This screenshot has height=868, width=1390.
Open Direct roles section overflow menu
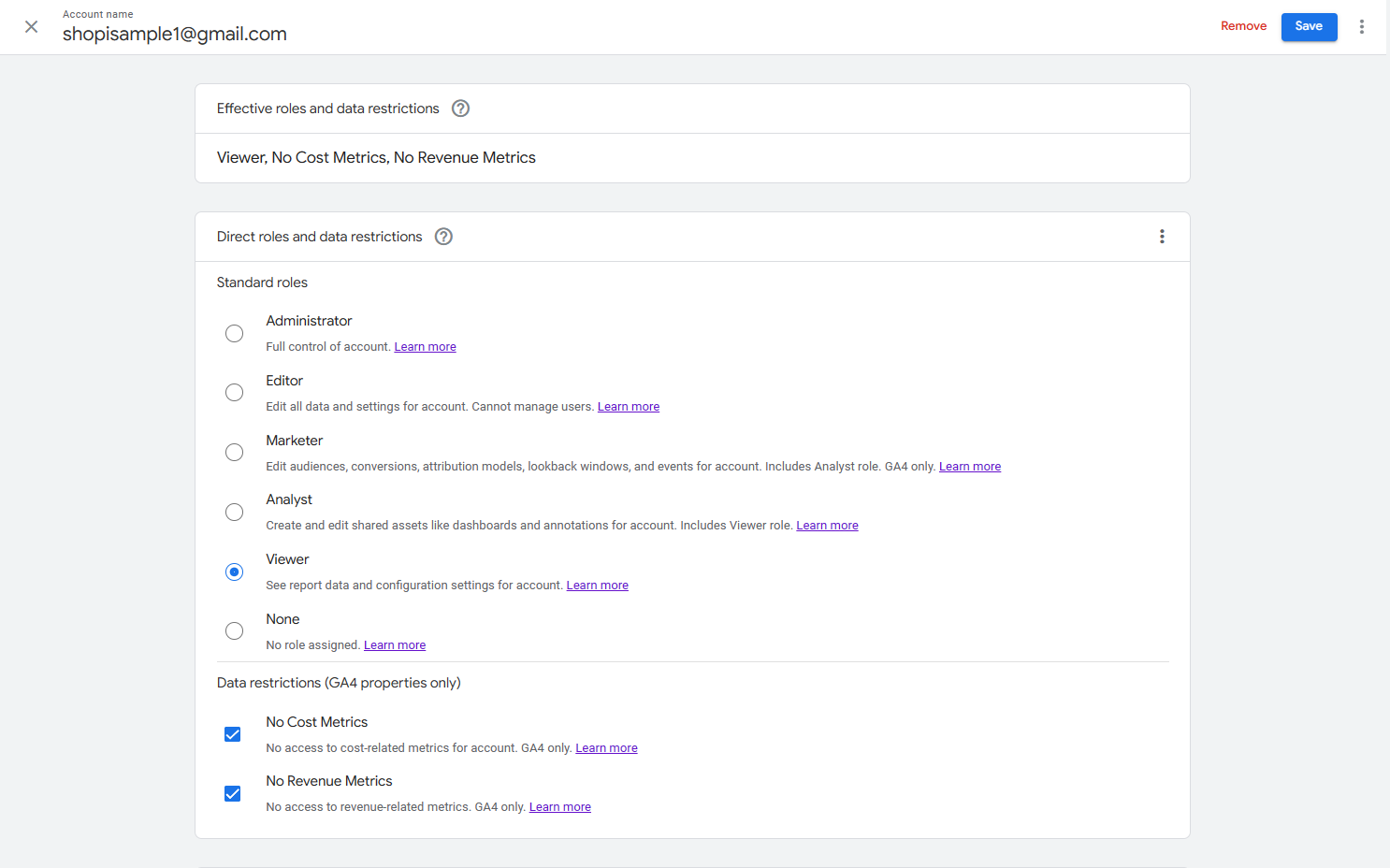click(x=1163, y=237)
